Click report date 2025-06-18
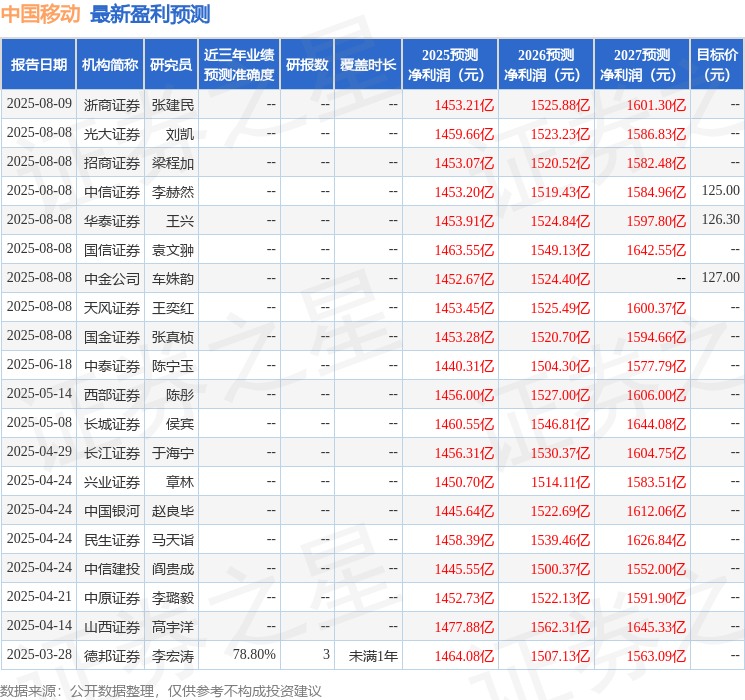 [x=39, y=364]
